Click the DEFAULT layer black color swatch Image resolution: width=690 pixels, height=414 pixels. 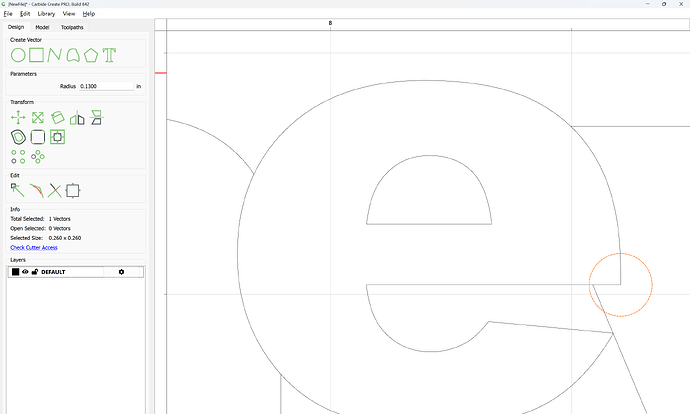tap(16, 272)
